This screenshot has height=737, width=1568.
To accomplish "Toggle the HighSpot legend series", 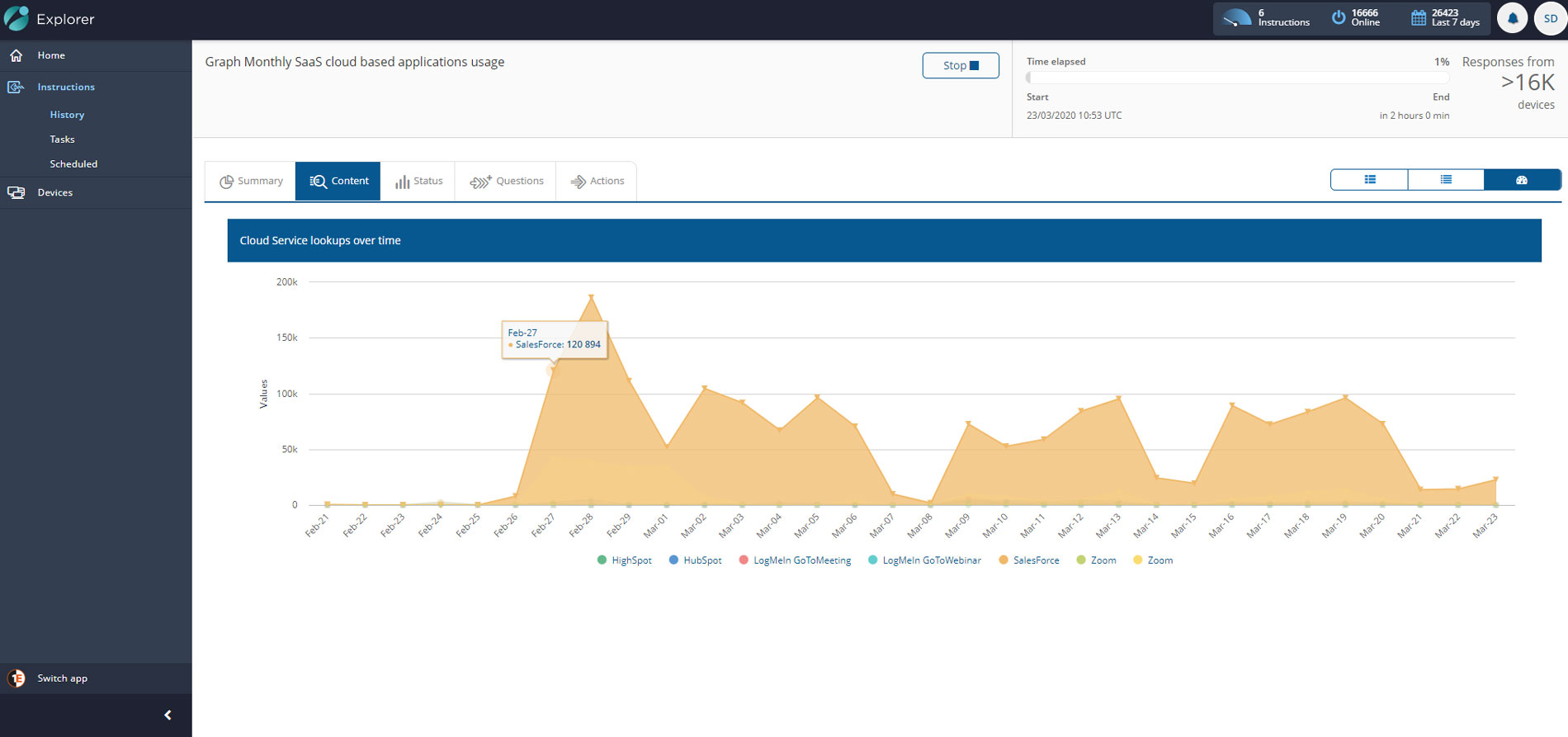I will (624, 560).
